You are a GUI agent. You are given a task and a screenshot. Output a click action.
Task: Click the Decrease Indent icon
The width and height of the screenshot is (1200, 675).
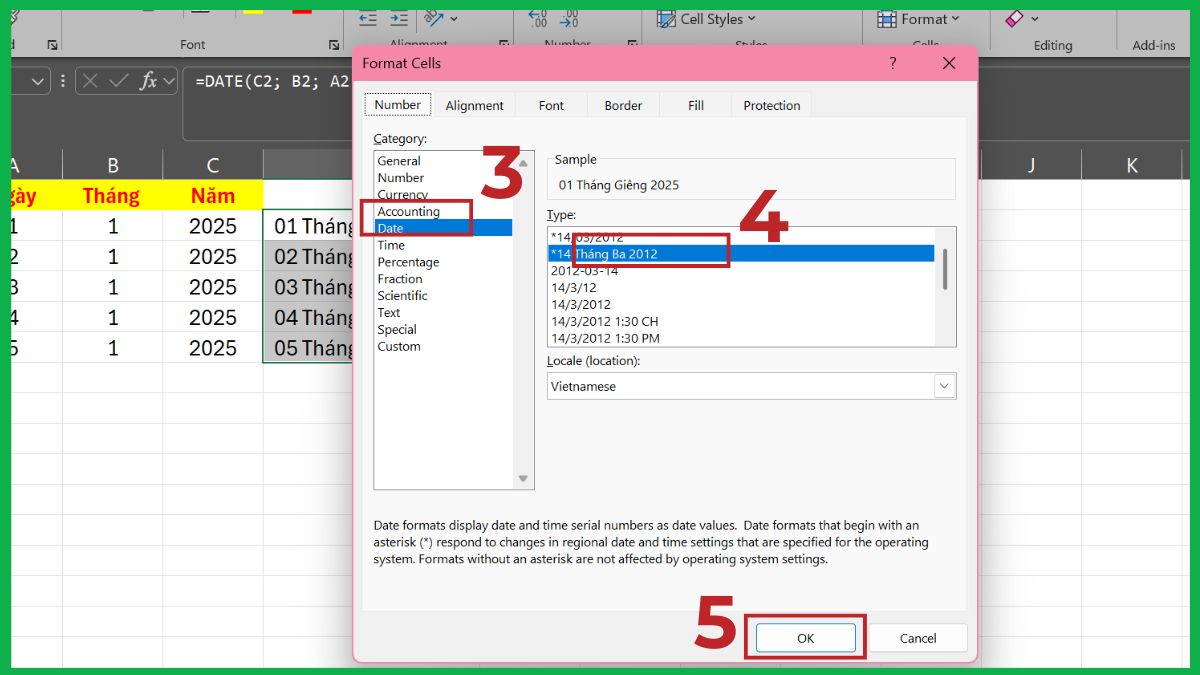pos(368,19)
